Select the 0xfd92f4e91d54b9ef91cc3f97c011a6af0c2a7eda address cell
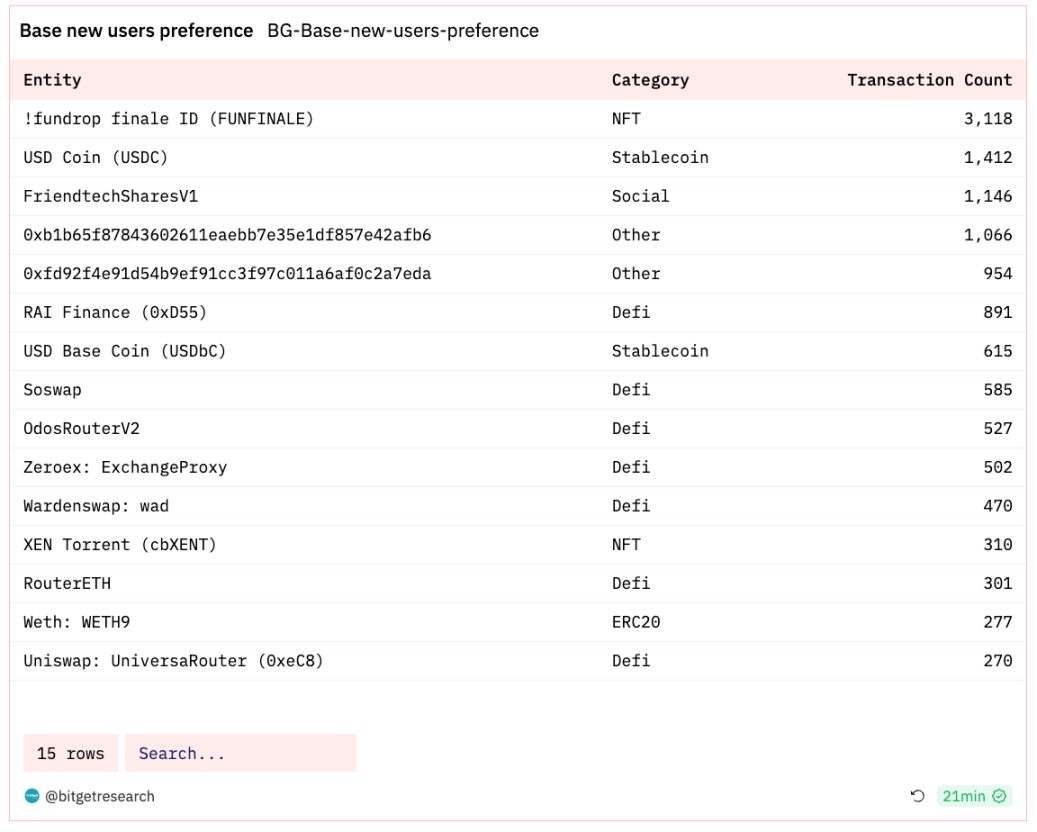1037x832 pixels. coord(227,274)
